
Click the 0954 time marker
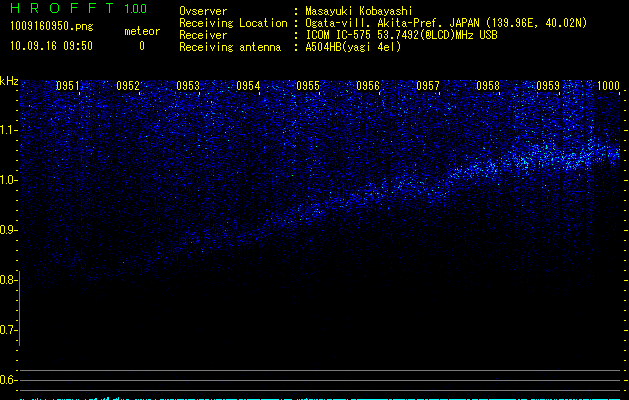(x=248, y=86)
